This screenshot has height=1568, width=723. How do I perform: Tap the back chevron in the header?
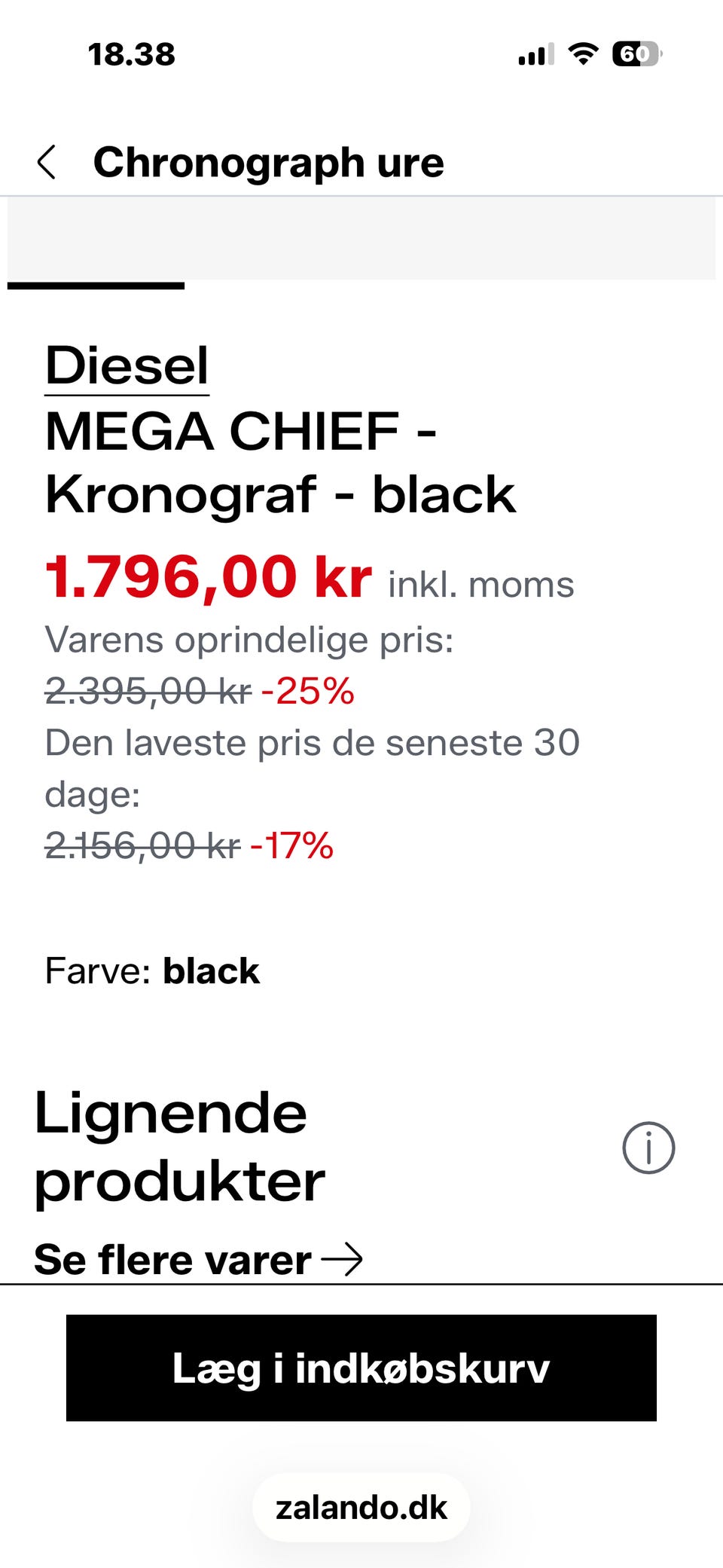(47, 162)
